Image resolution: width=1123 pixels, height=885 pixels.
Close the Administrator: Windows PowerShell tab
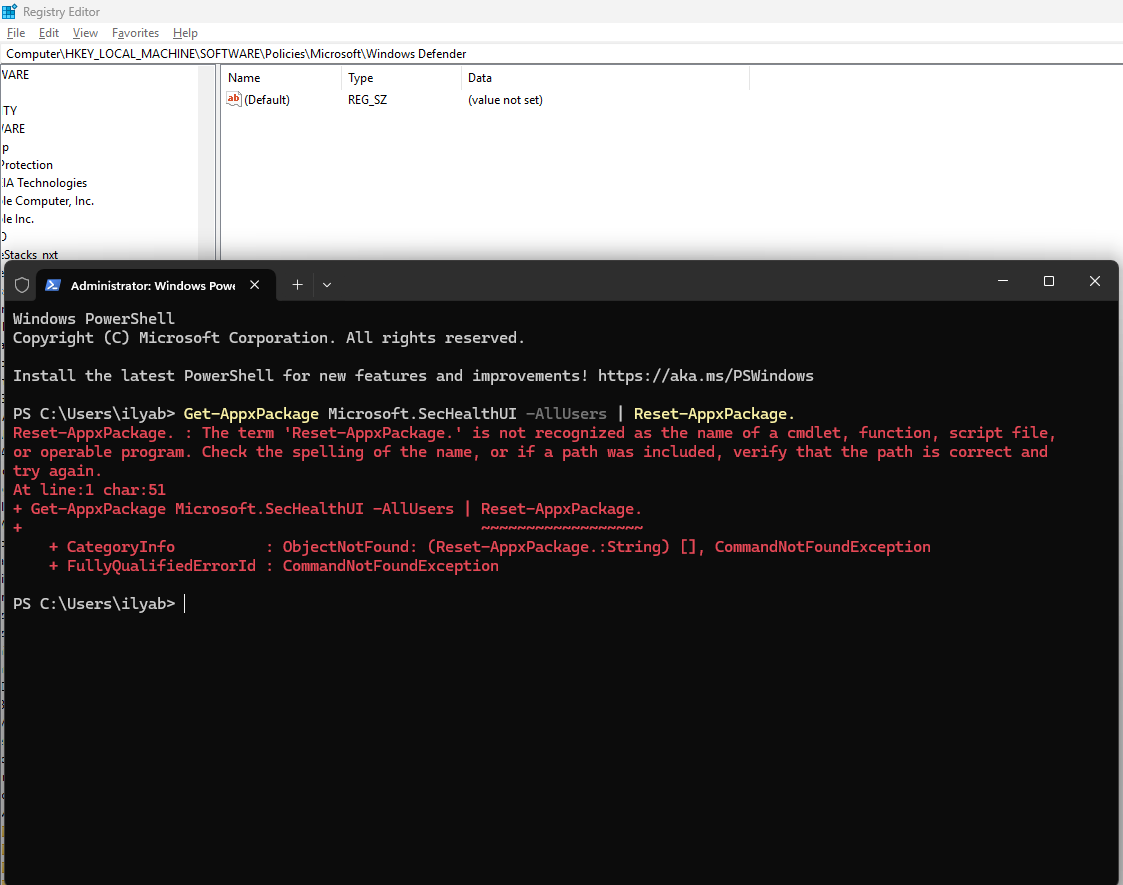pyautogui.click(x=255, y=284)
